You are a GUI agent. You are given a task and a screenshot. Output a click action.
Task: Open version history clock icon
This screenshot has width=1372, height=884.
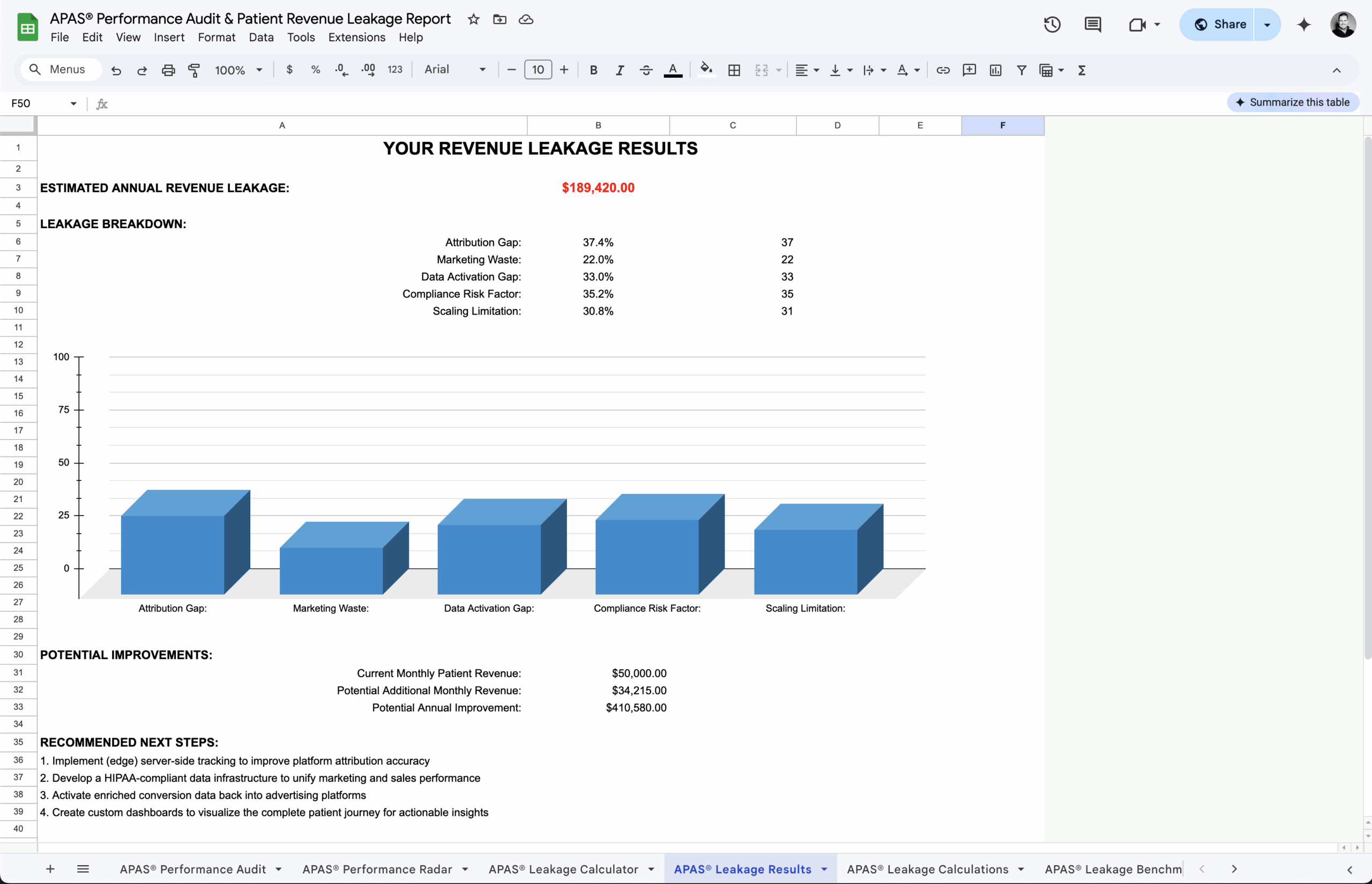pyautogui.click(x=1052, y=25)
